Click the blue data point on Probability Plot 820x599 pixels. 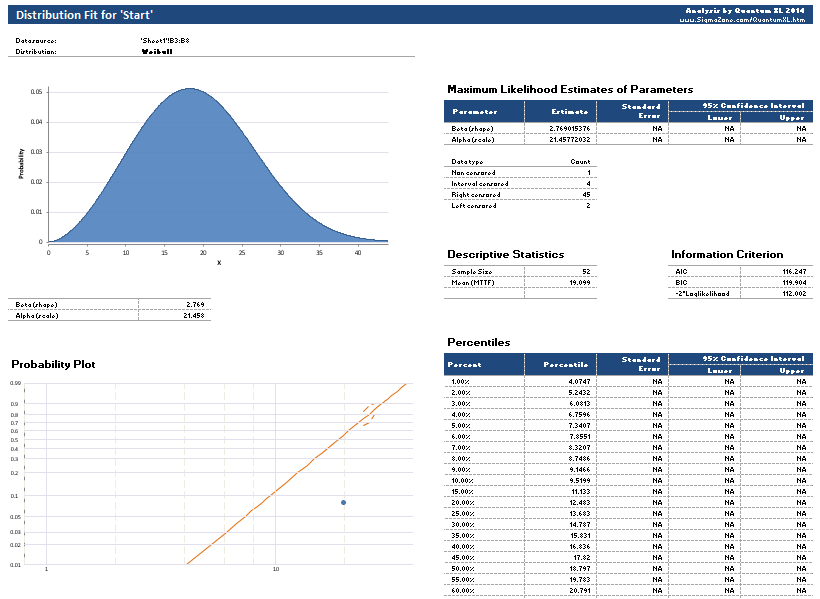pyautogui.click(x=343, y=502)
